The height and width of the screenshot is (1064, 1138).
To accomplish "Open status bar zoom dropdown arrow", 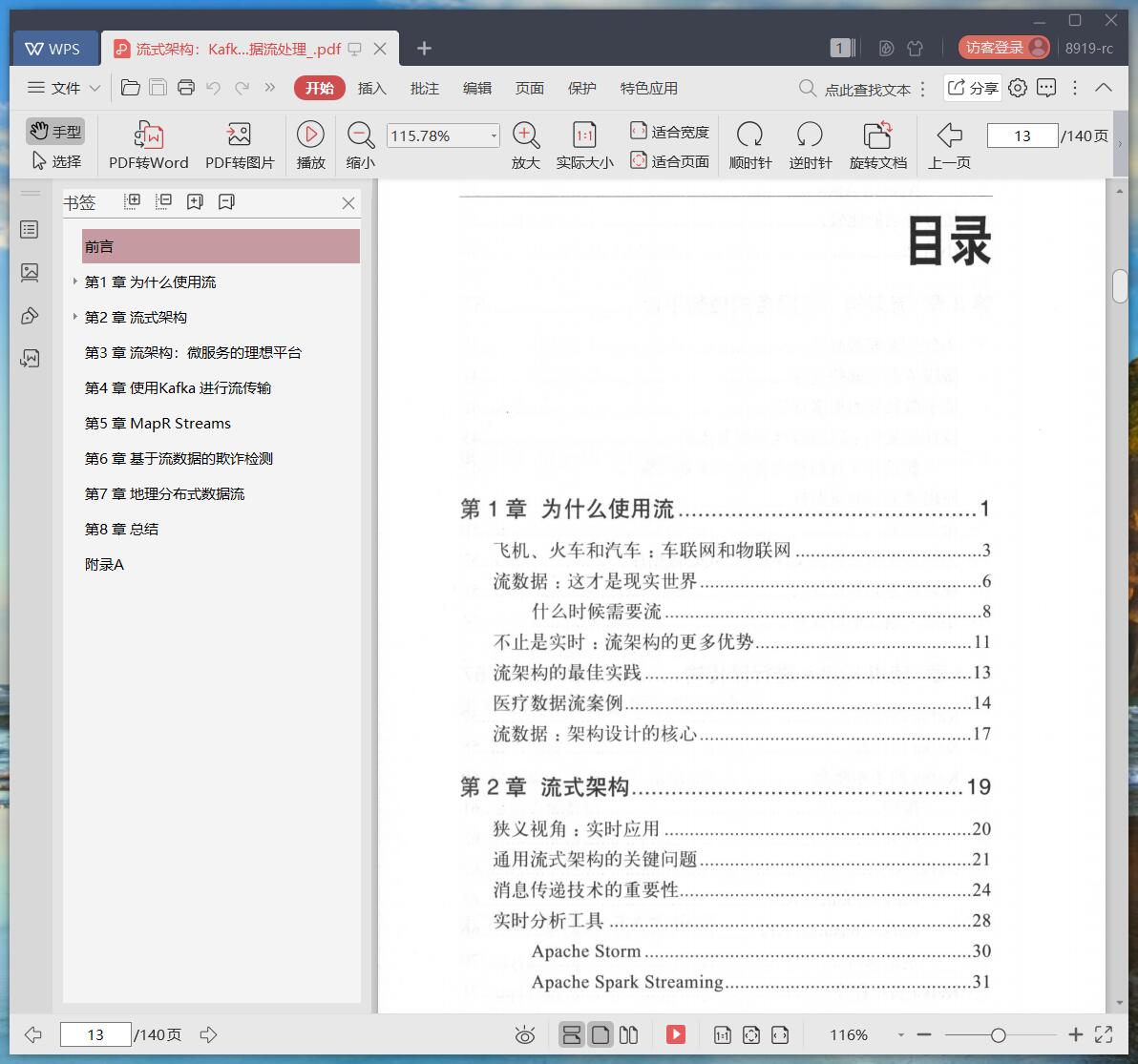I will (x=900, y=1035).
